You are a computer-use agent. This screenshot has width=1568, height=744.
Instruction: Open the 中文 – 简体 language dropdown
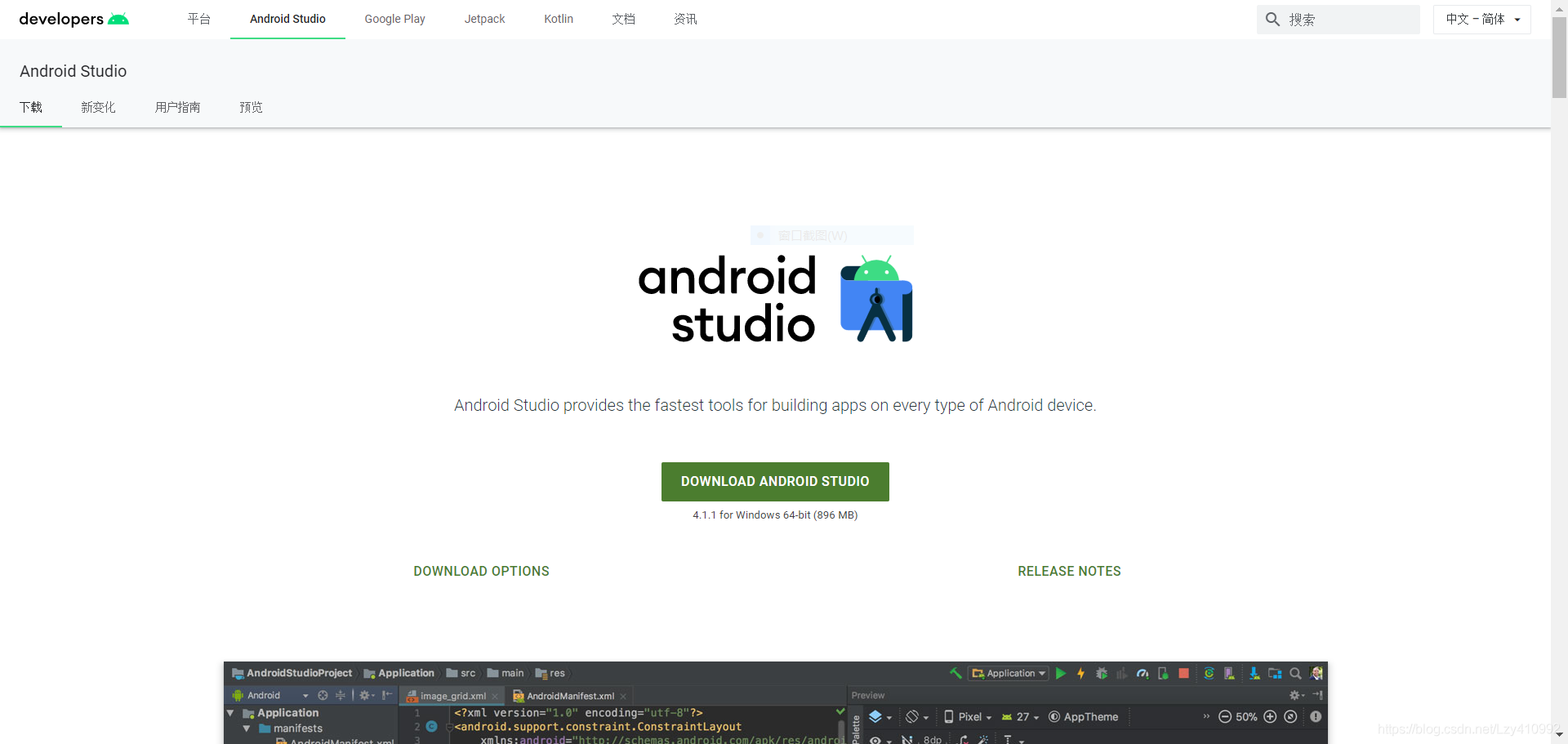1481,20
